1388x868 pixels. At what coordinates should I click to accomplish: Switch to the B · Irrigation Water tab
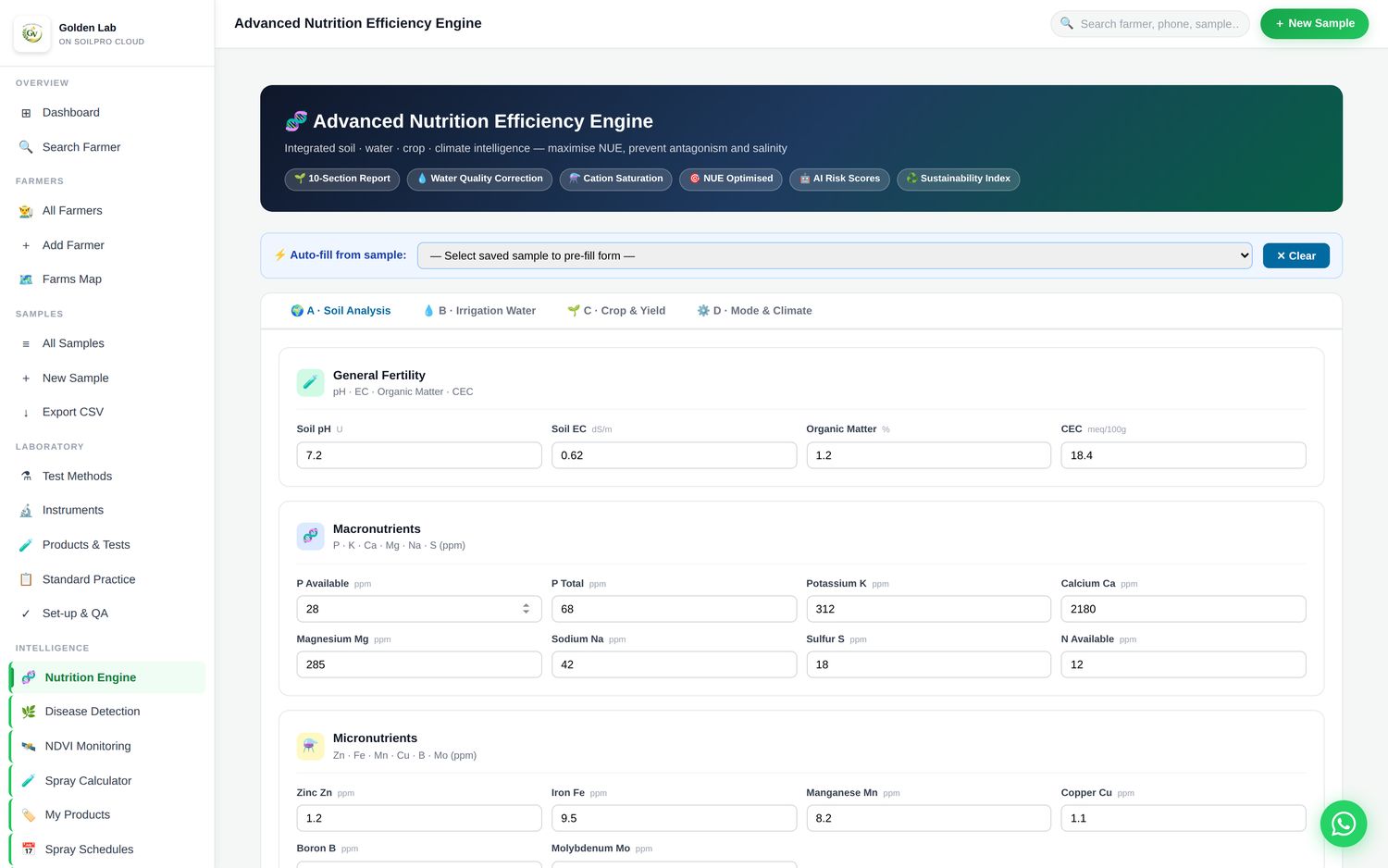click(x=479, y=311)
